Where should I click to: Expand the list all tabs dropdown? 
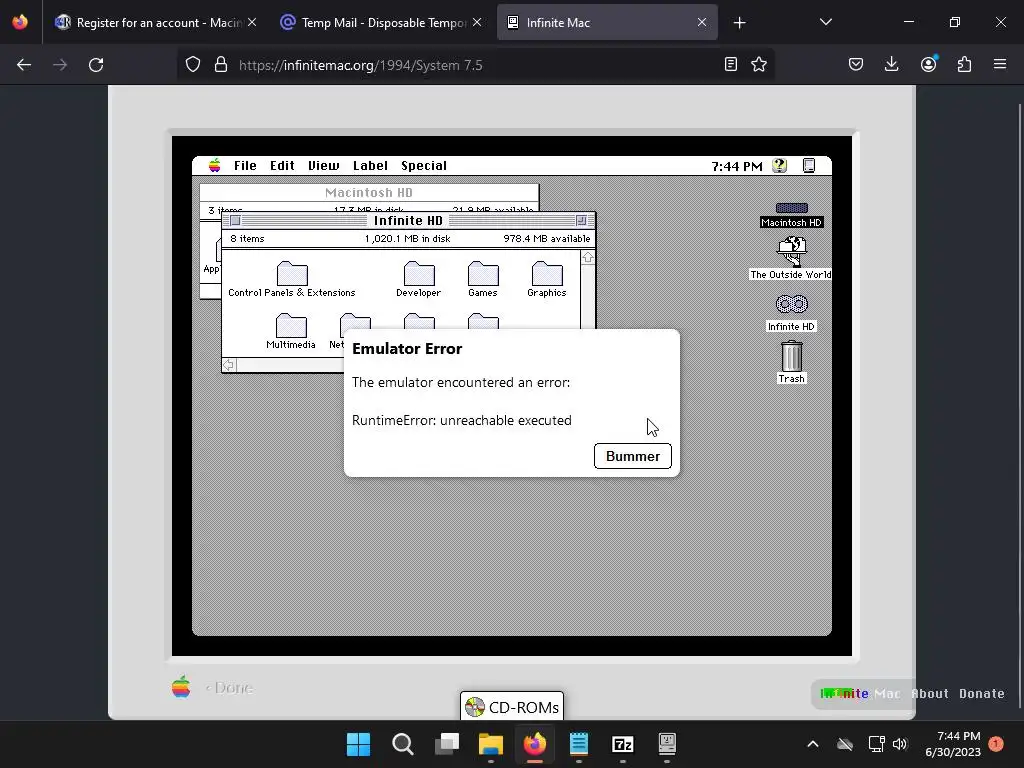tap(825, 22)
